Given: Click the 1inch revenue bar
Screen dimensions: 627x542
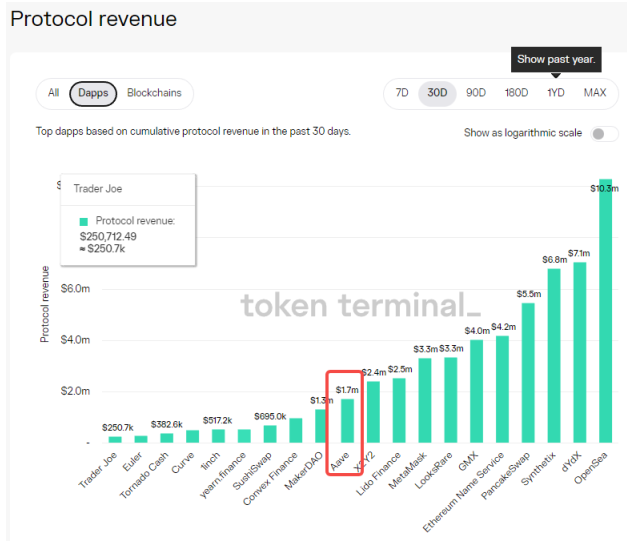Looking at the screenshot, I should tap(218, 436).
